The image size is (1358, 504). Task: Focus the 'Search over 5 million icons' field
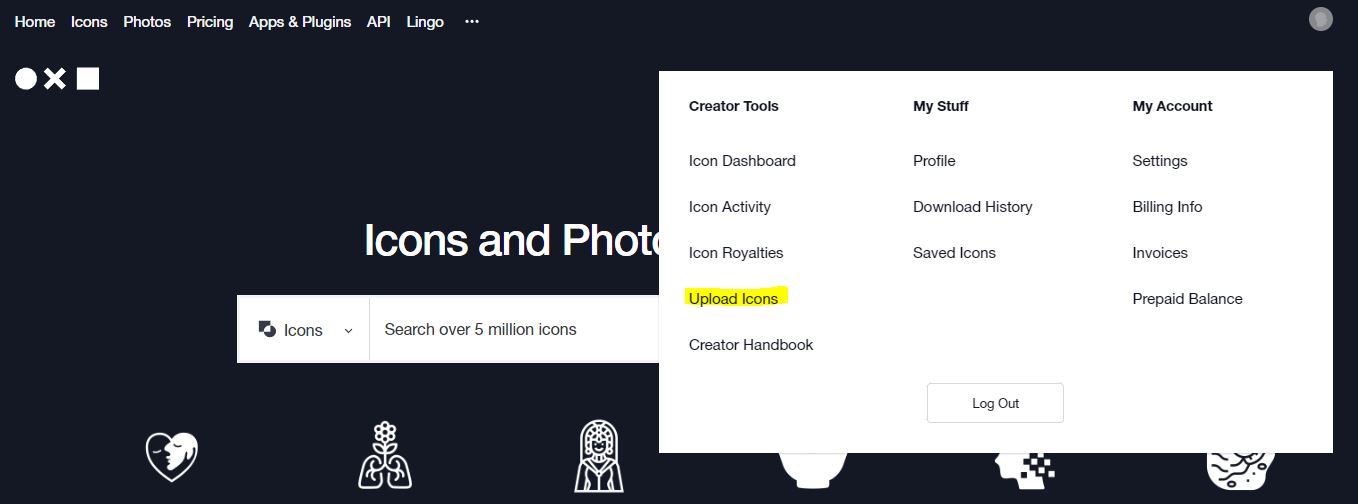pyautogui.click(x=514, y=329)
